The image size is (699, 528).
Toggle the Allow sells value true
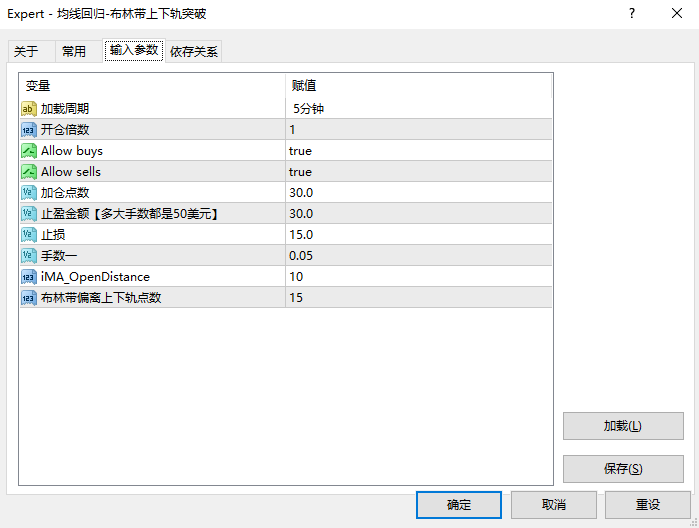pyautogui.click(x=300, y=171)
